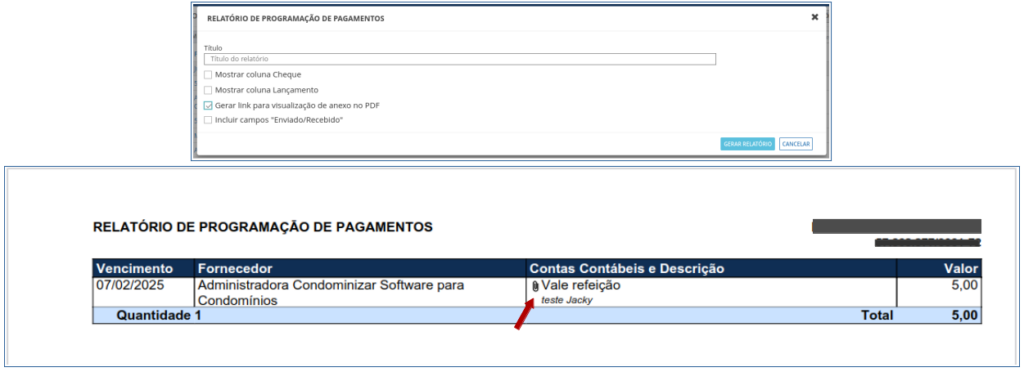The height and width of the screenshot is (372, 1024).
Task: Click the Gerar Relatório button
Action: click(x=748, y=144)
